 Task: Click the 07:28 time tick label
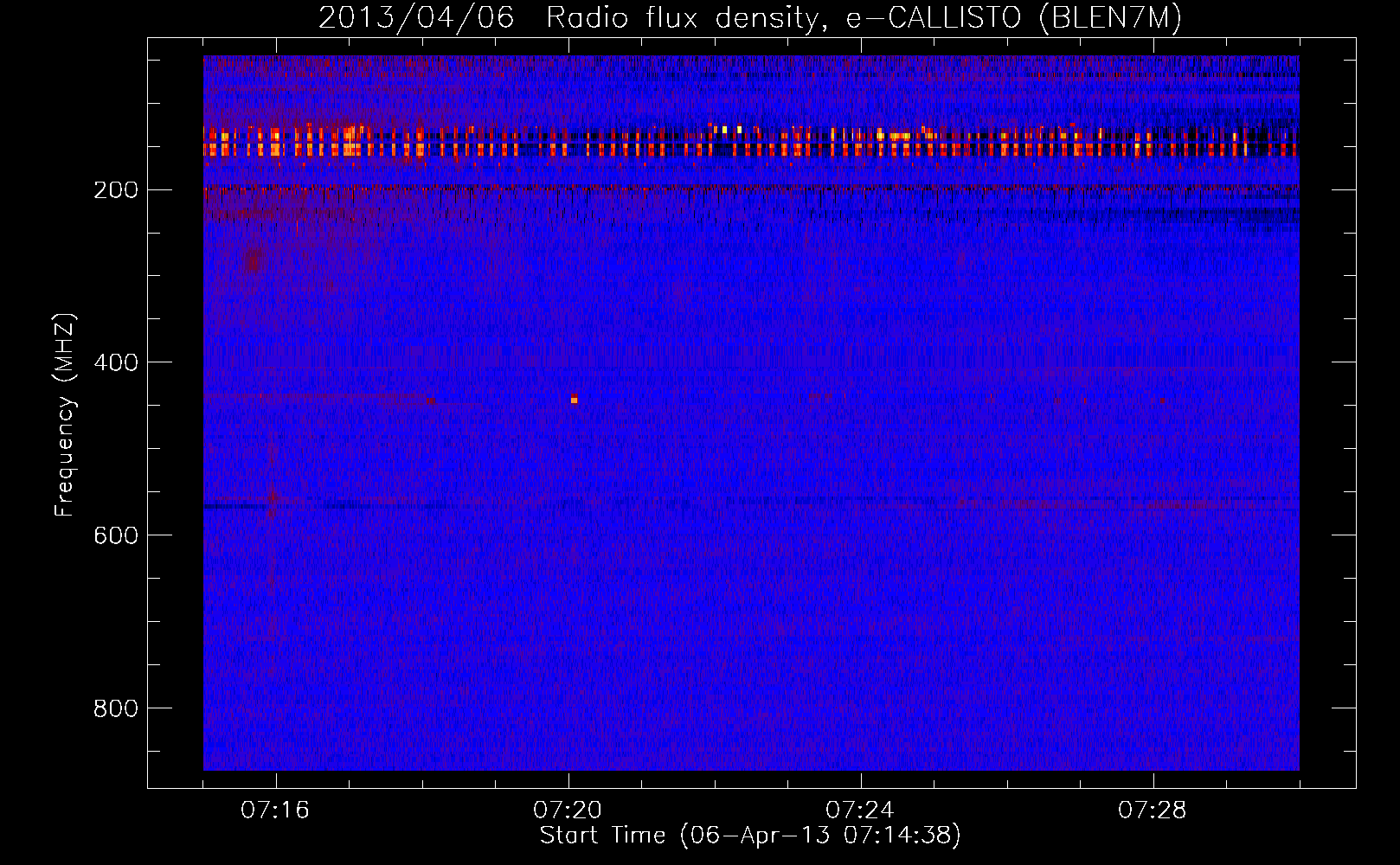(x=1153, y=811)
